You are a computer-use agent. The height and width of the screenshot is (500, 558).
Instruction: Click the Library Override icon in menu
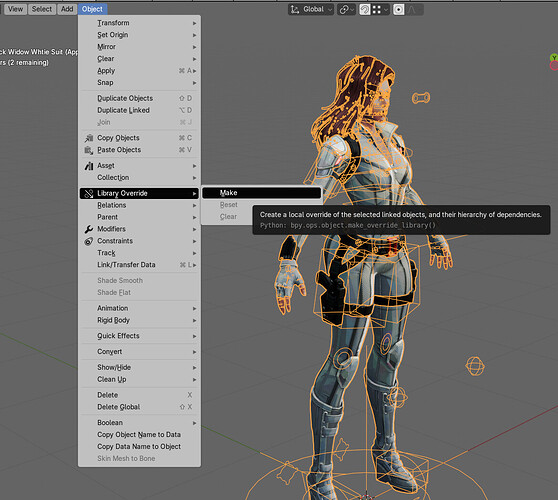(x=89, y=193)
